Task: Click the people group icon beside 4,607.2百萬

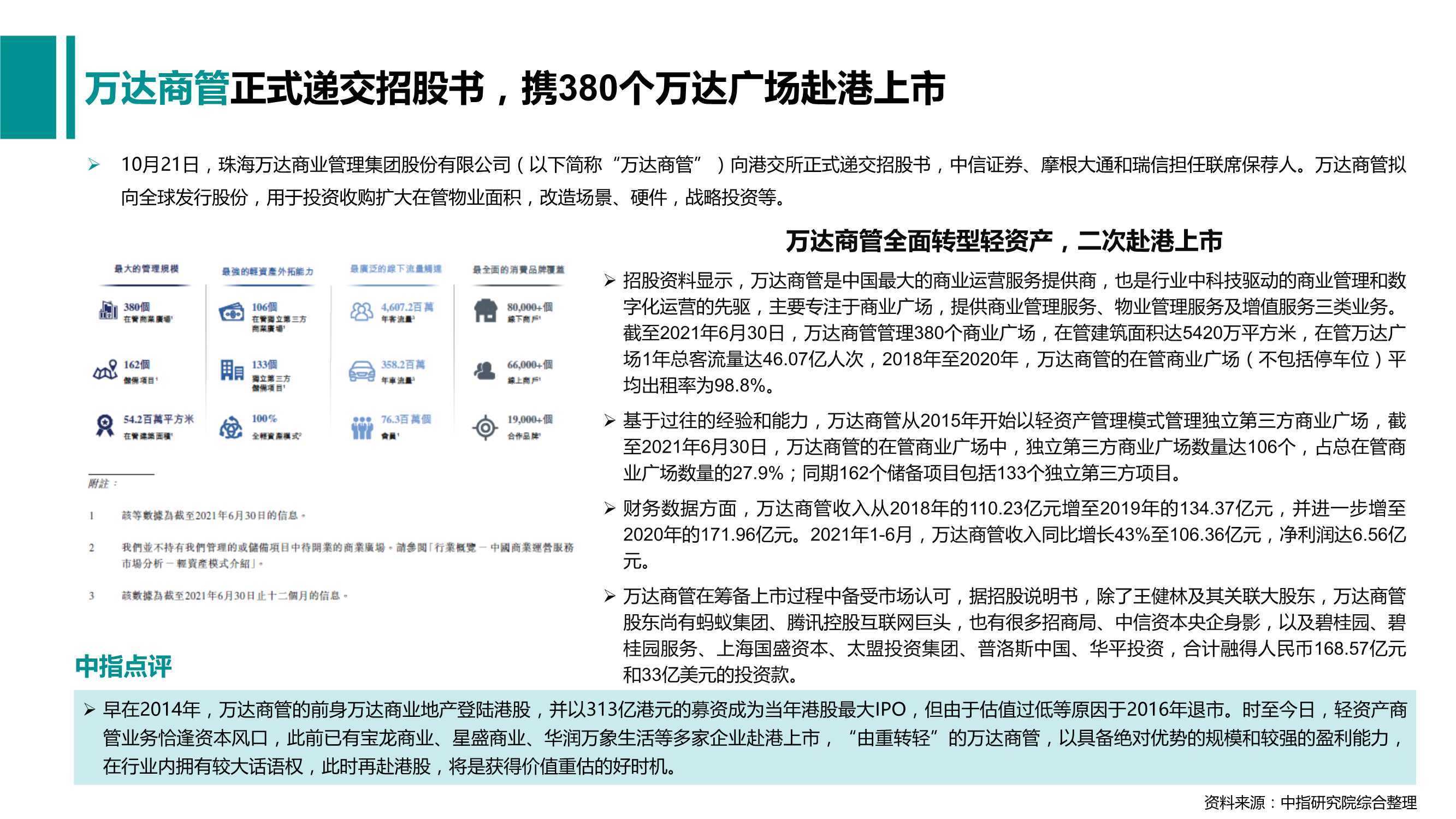Action: click(x=362, y=311)
